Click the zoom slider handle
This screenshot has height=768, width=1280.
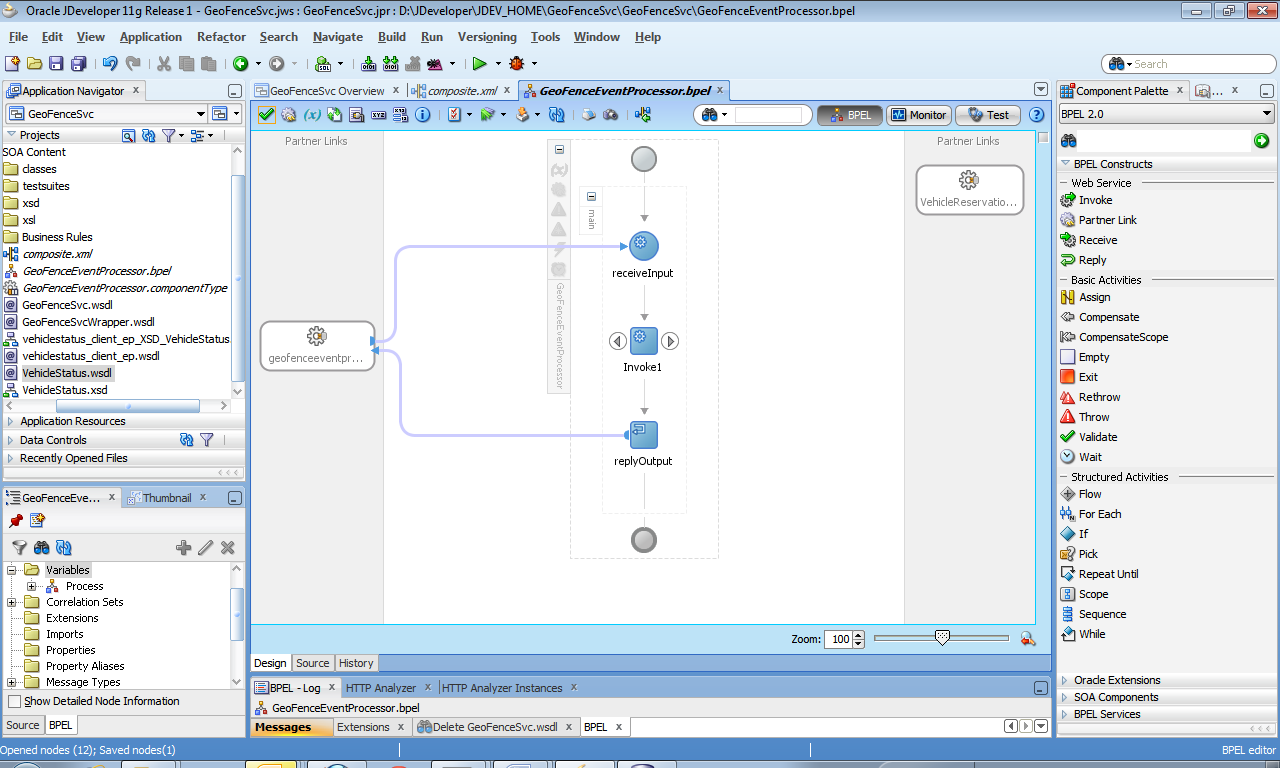click(x=941, y=638)
